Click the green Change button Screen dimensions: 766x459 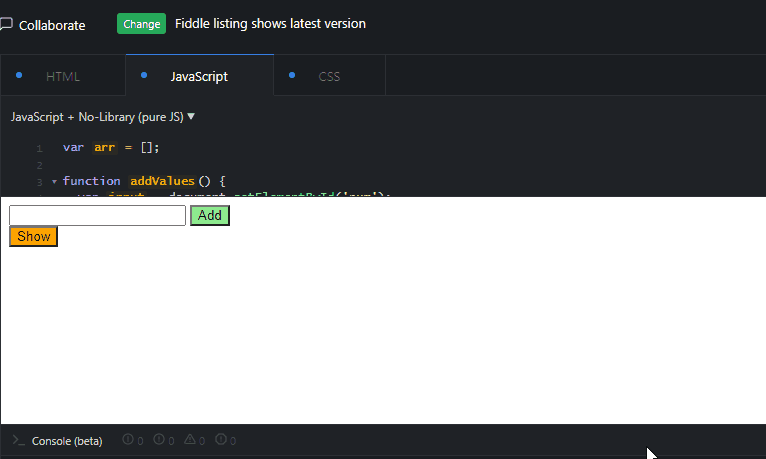click(x=141, y=24)
